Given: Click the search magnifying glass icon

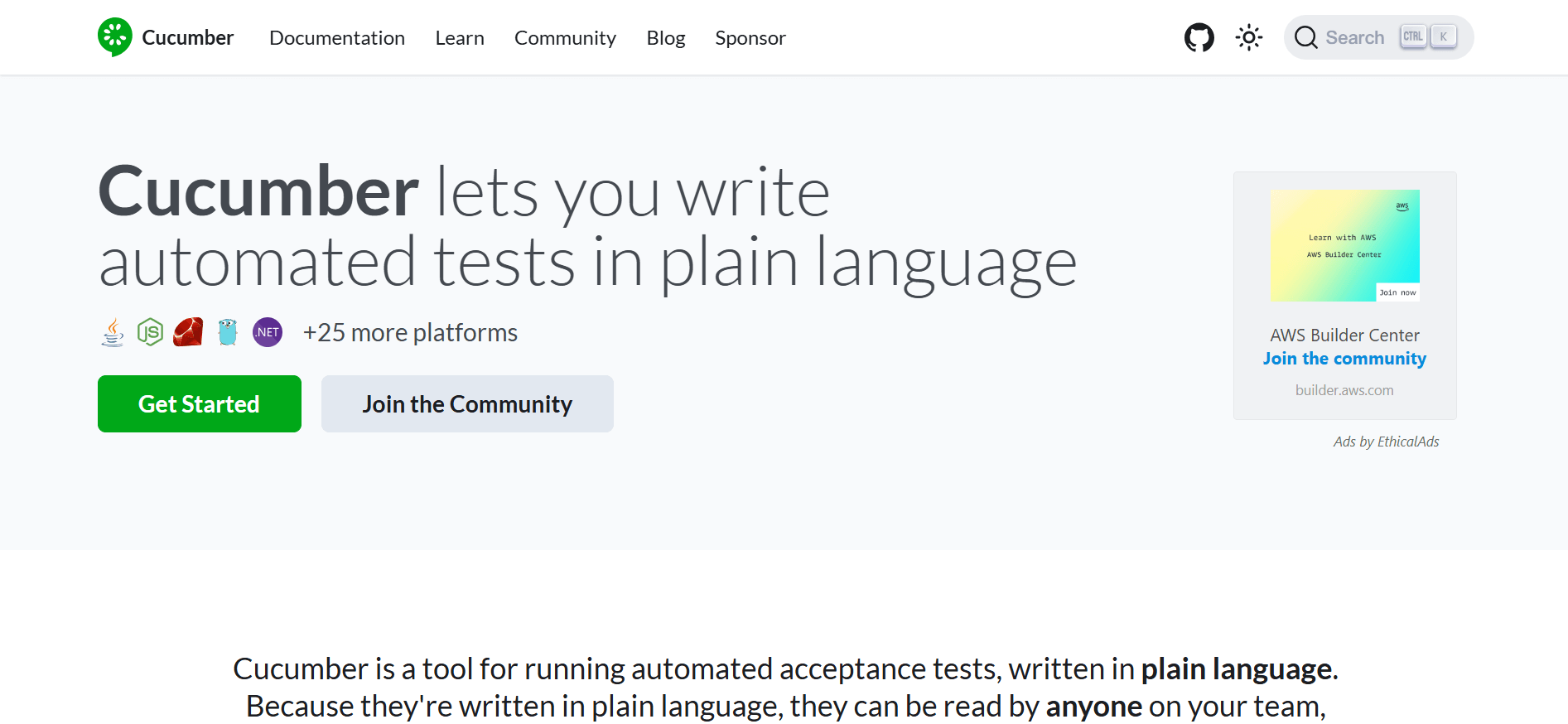Looking at the screenshot, I should click(1305, 37).
